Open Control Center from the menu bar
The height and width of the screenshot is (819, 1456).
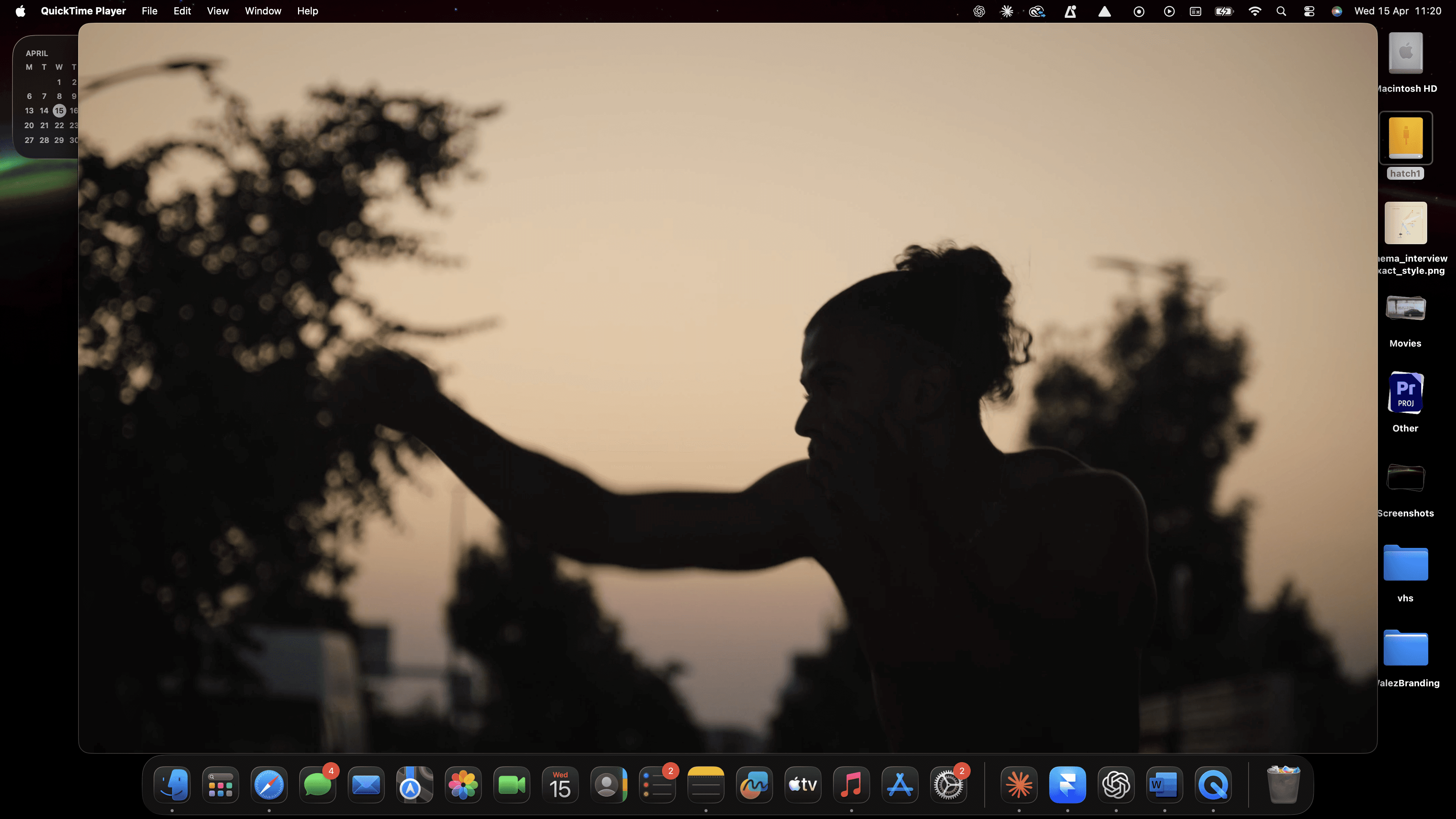pos(1309,11)
